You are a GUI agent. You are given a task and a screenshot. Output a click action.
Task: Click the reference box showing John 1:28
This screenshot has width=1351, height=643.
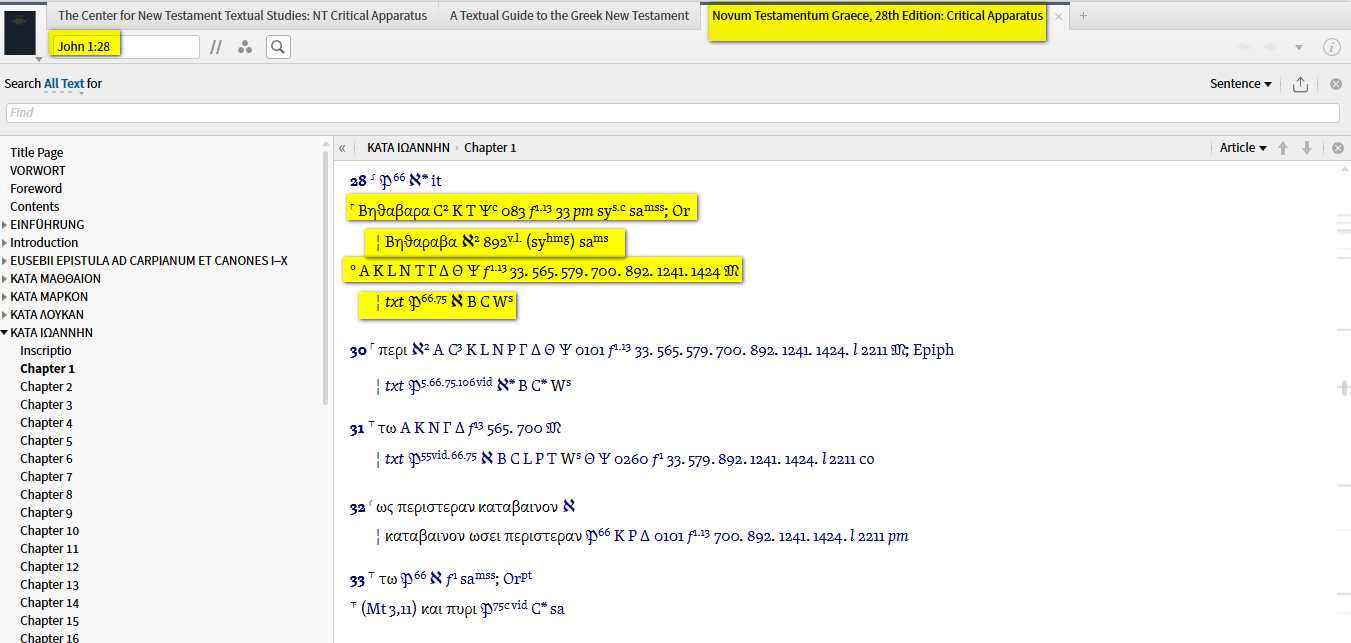124,47
